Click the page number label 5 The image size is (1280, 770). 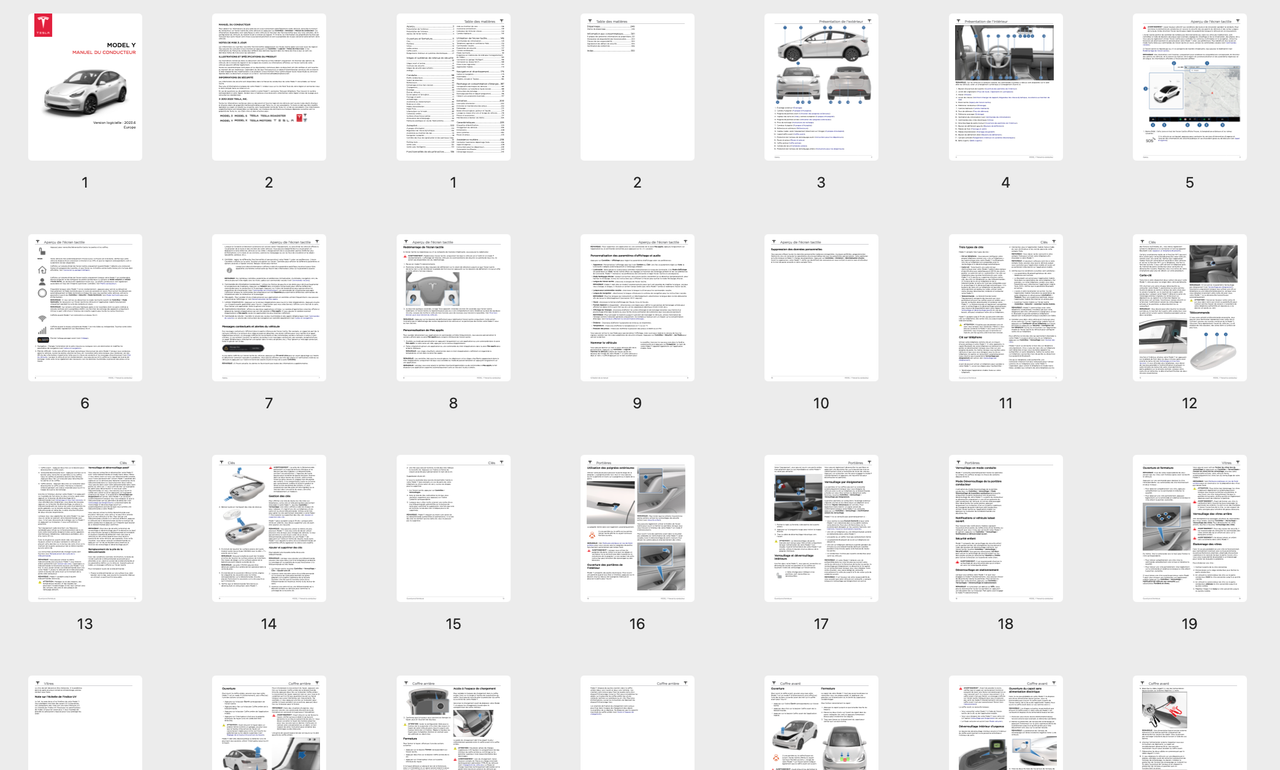pyautogui.click(x=1189, y=182)
